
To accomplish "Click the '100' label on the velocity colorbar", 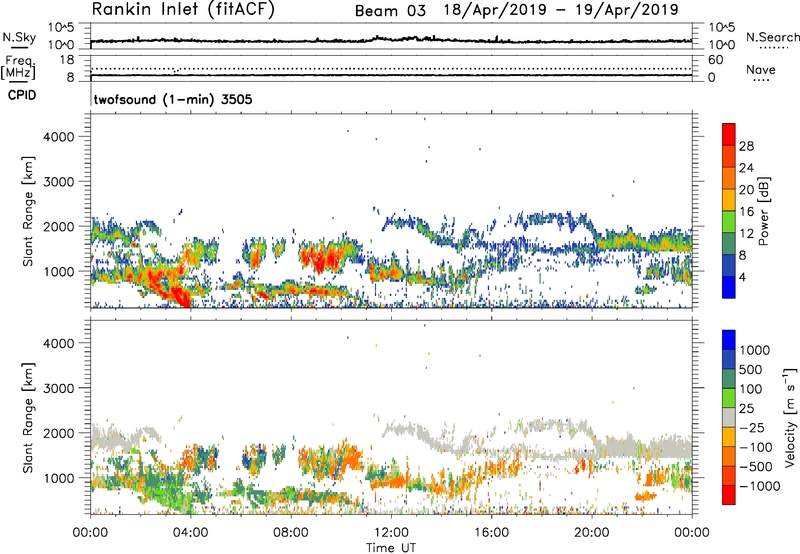I will pos(751,389).
